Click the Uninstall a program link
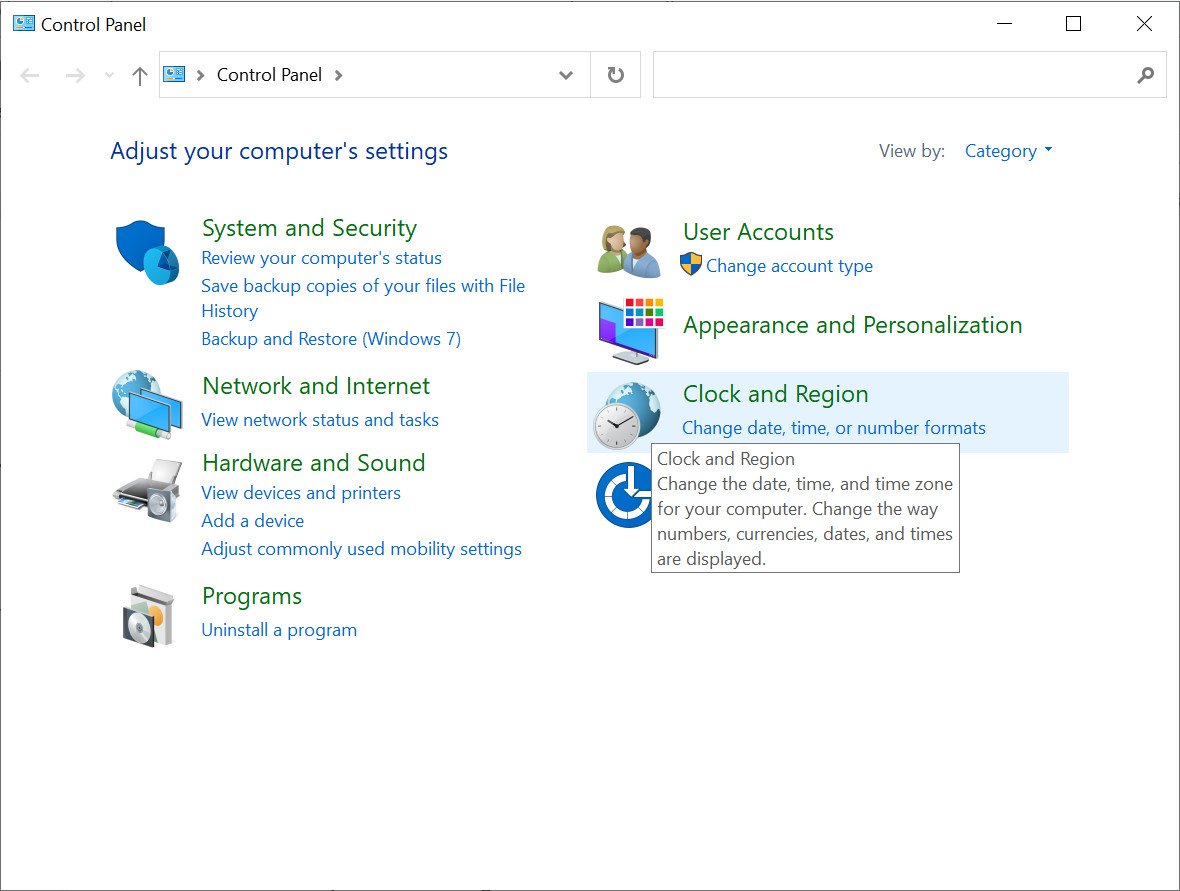The image size is (1180, 891). click(x=279, y=630)
